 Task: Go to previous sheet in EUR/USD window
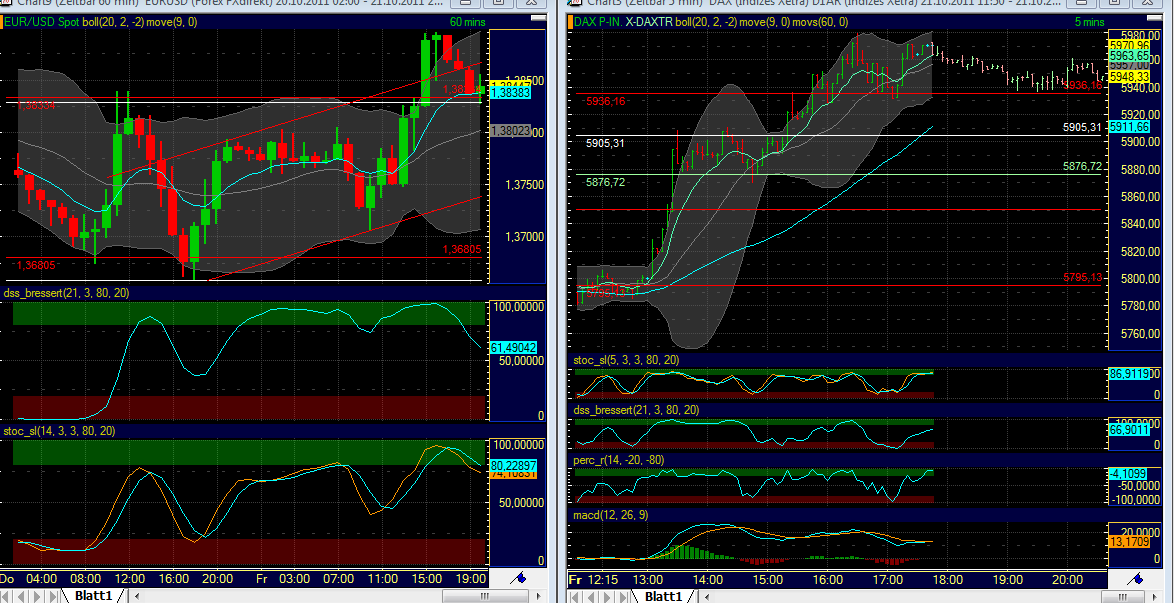[23, 596]
